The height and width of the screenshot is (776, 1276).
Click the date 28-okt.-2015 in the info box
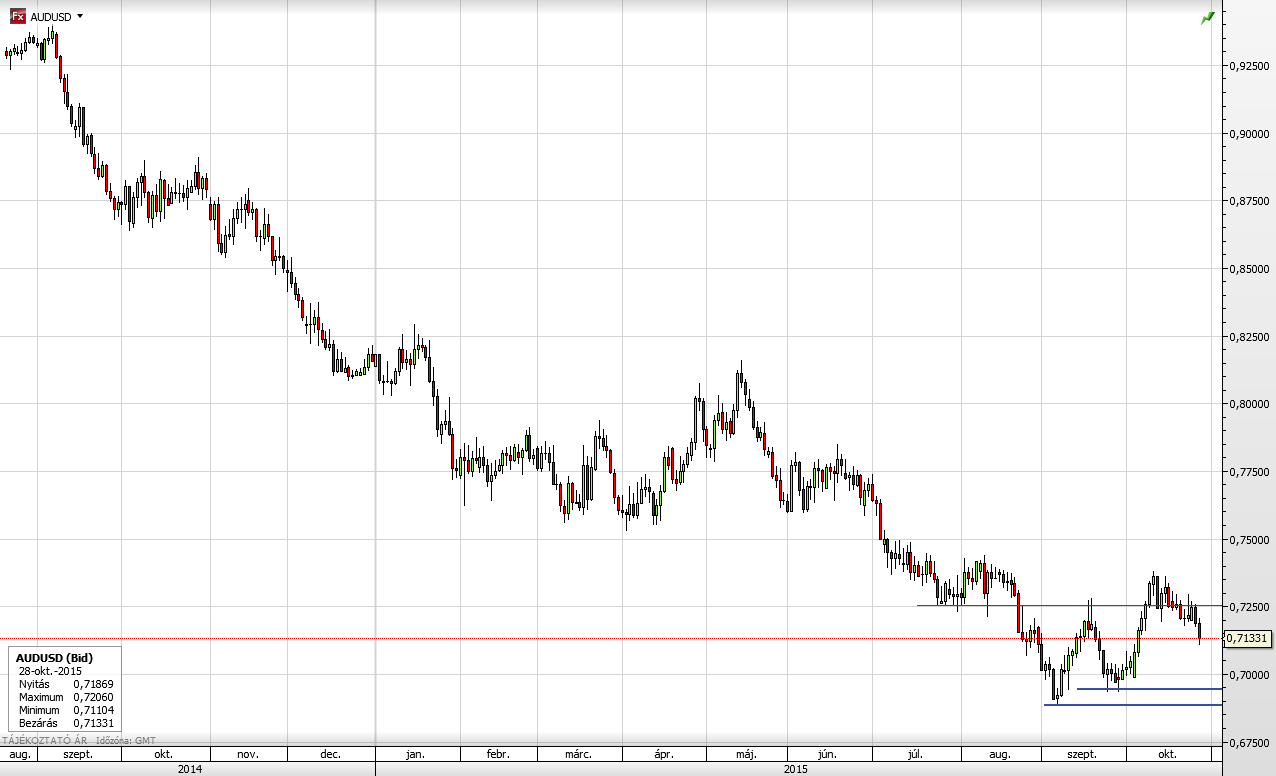[48, 671]
